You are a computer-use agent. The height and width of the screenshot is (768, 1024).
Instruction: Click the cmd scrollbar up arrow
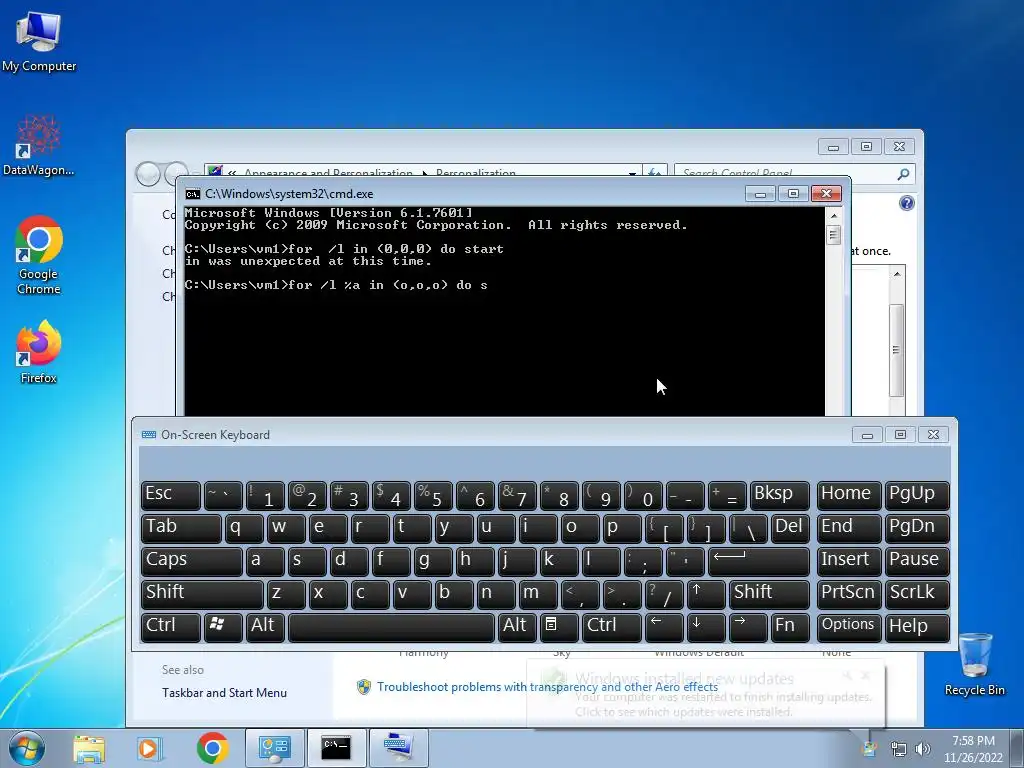click(833, 216)
